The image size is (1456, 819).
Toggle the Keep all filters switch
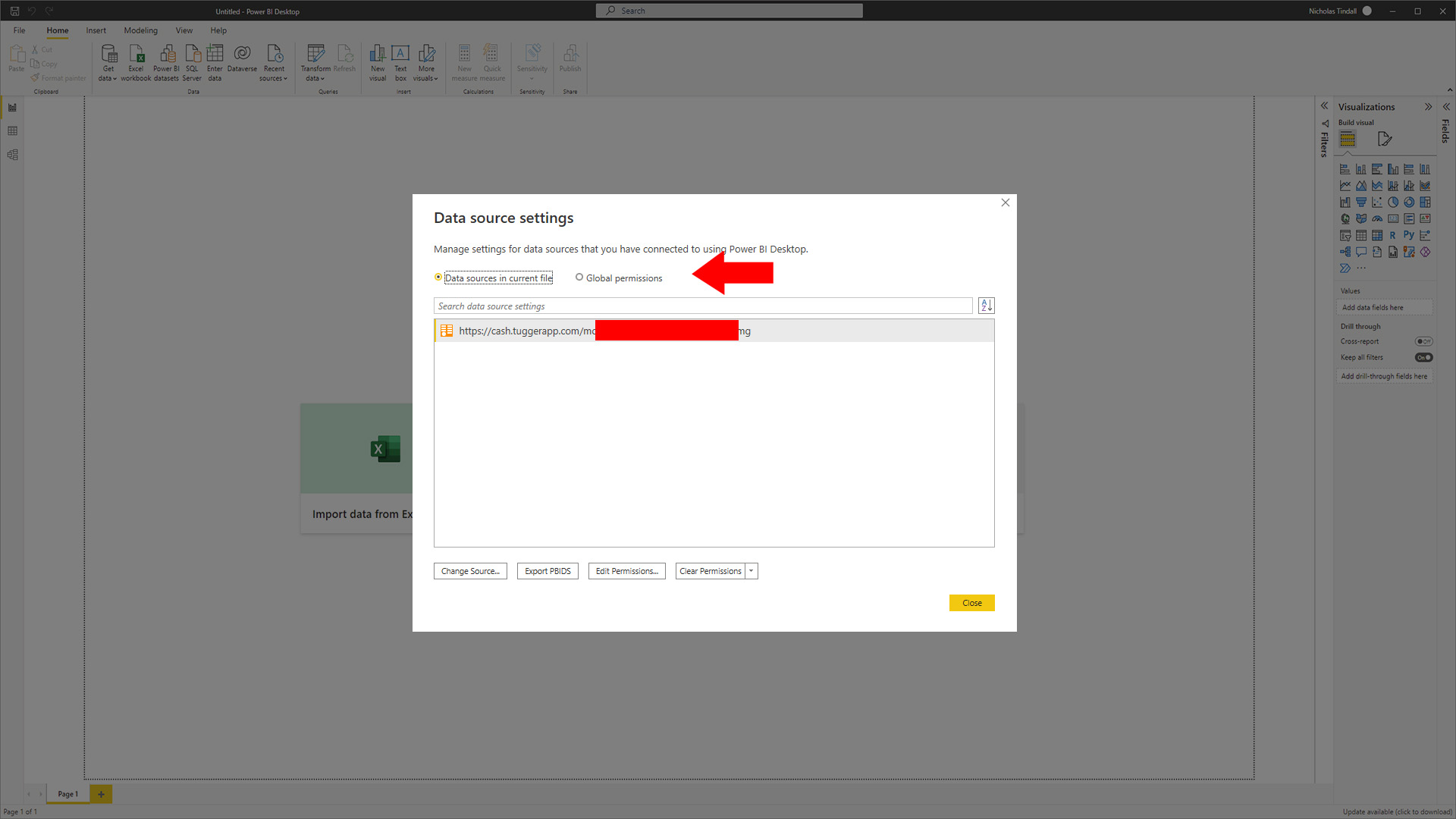pos(1423,357)
